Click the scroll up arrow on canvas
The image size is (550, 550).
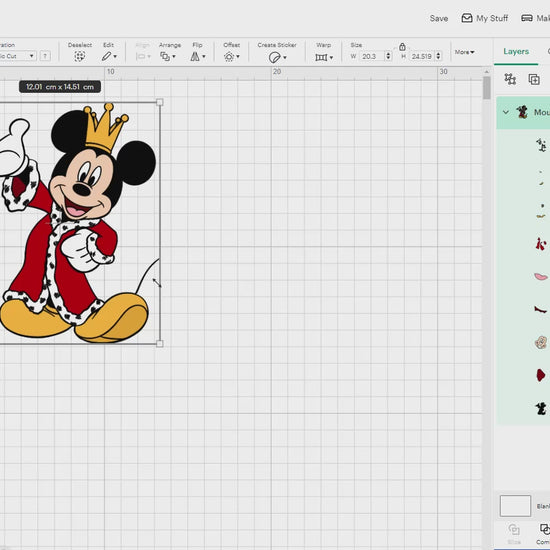[x=487, y=72]
